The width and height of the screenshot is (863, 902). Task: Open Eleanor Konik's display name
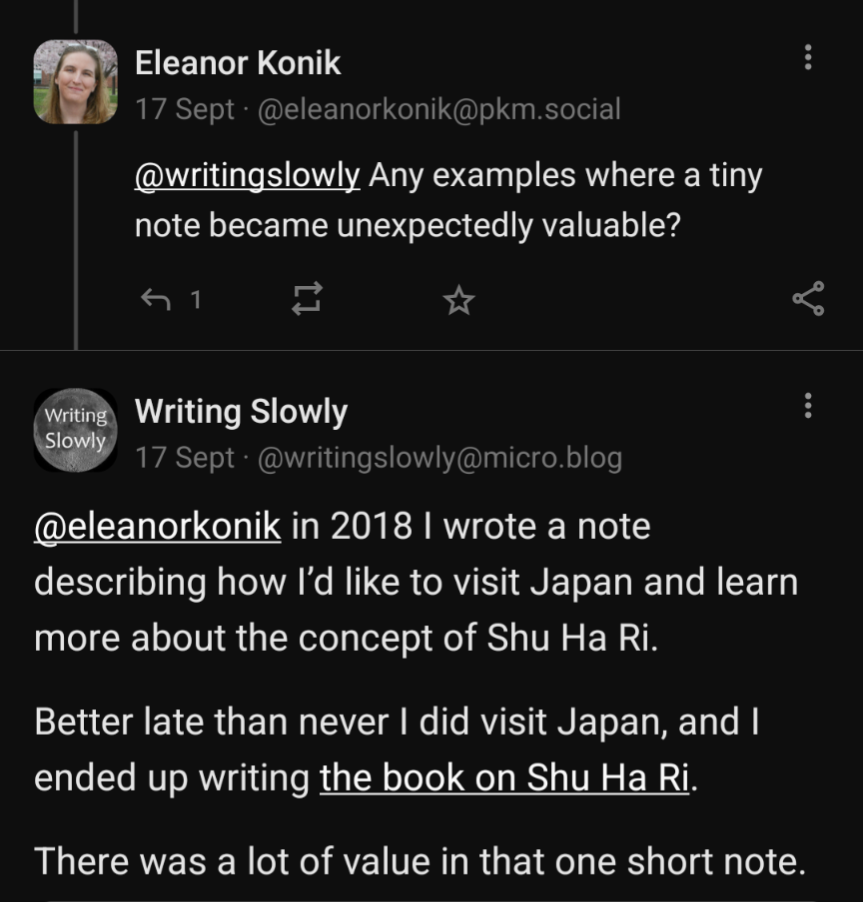239,62
